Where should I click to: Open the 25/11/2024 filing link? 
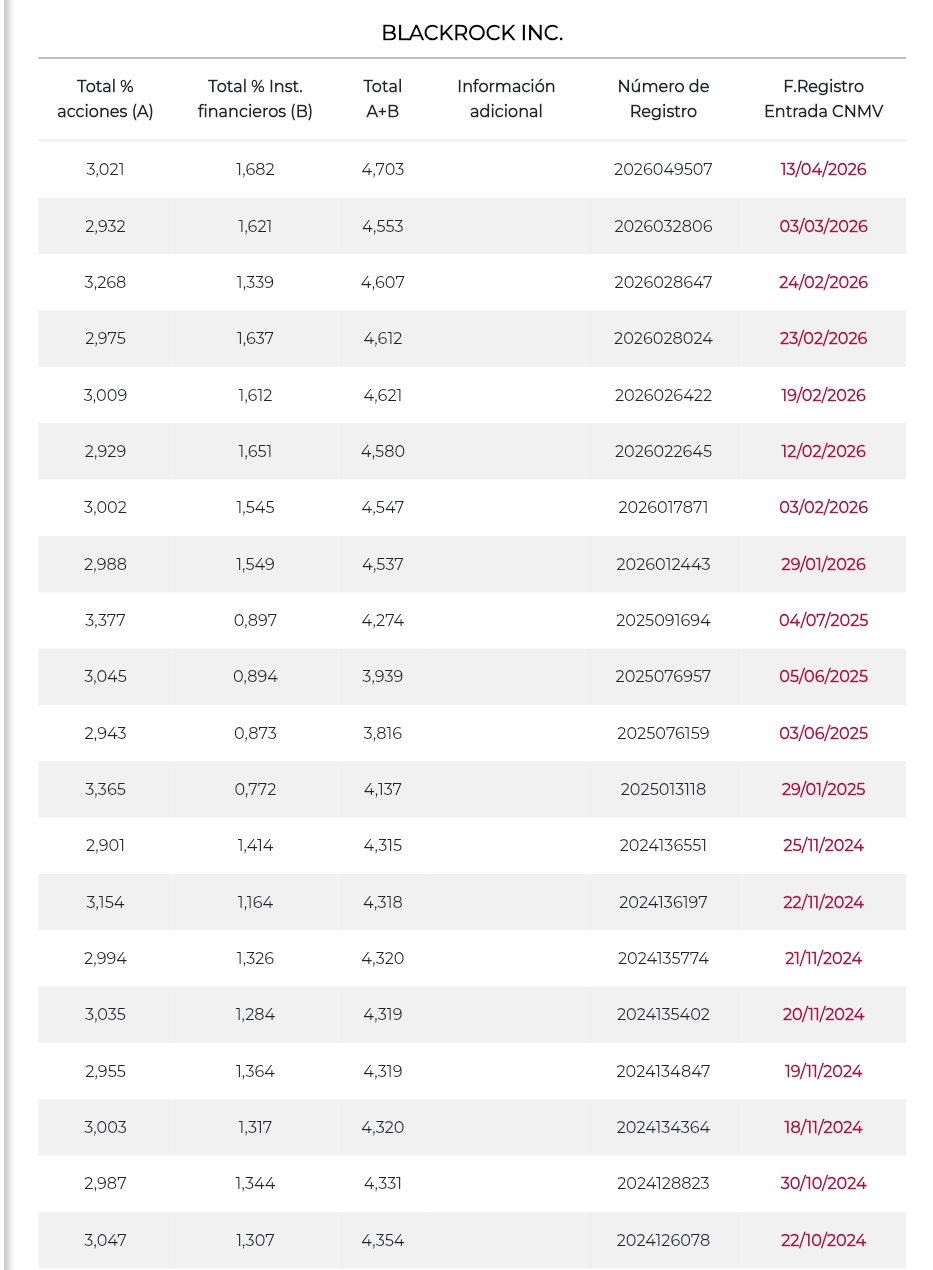(x=823, y=845)
